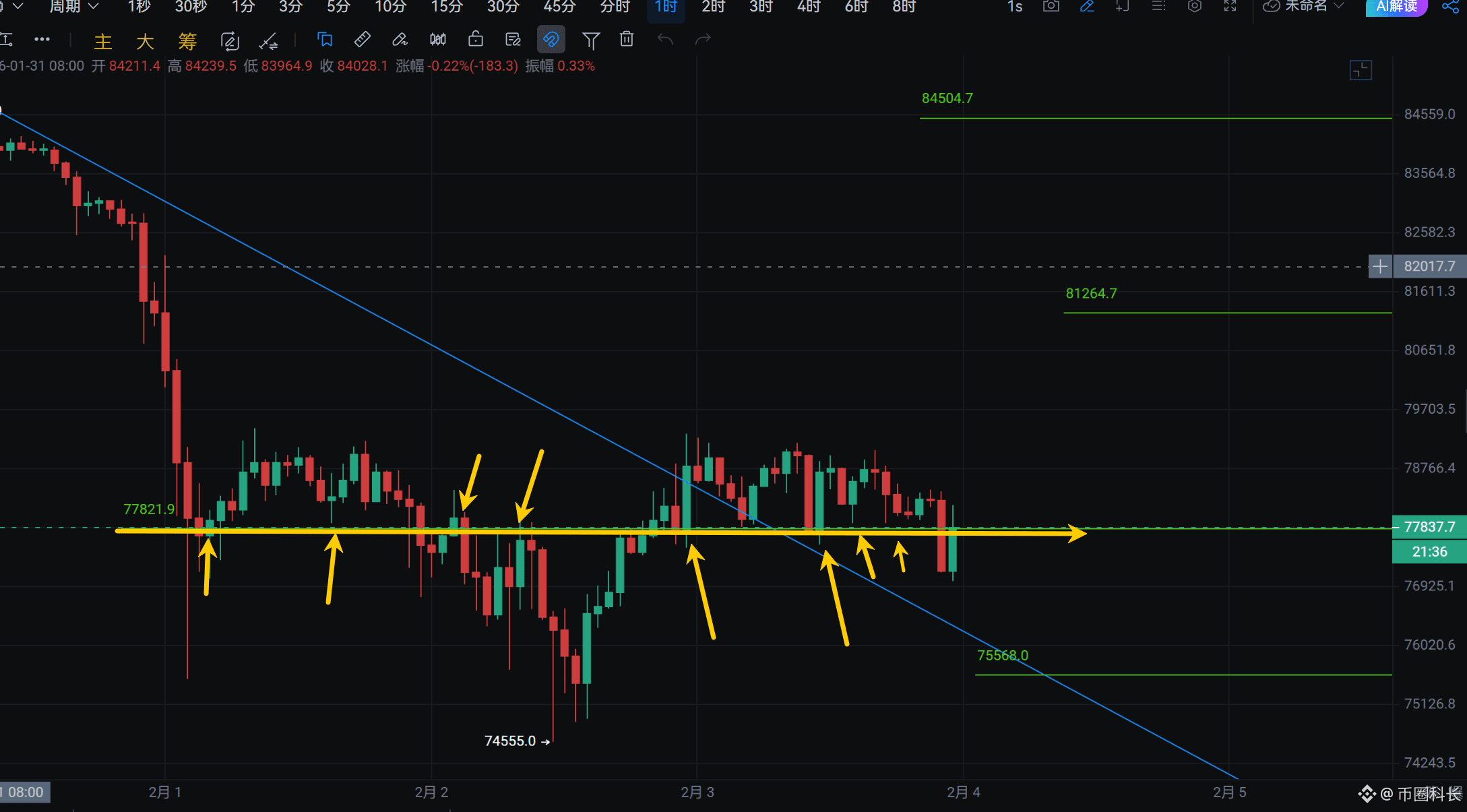Viewport: 1467px width, 812px height.
Task: Expand the 周期 period dropdown
Action: click(74, 7)
